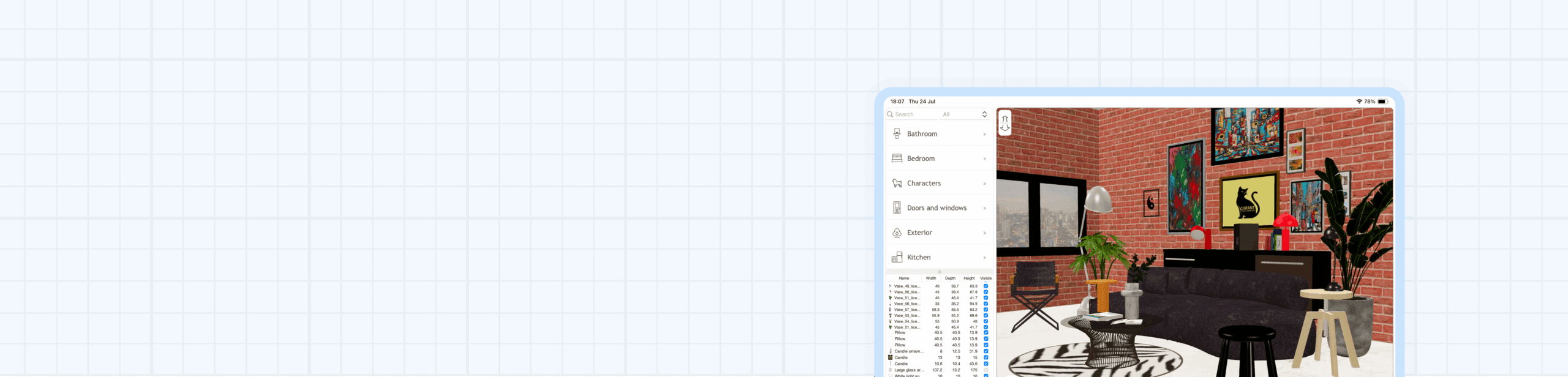Viewport: 1568px width, 377px height.
Task: Sort furniture list by Name column
Action: pos(903,278)
